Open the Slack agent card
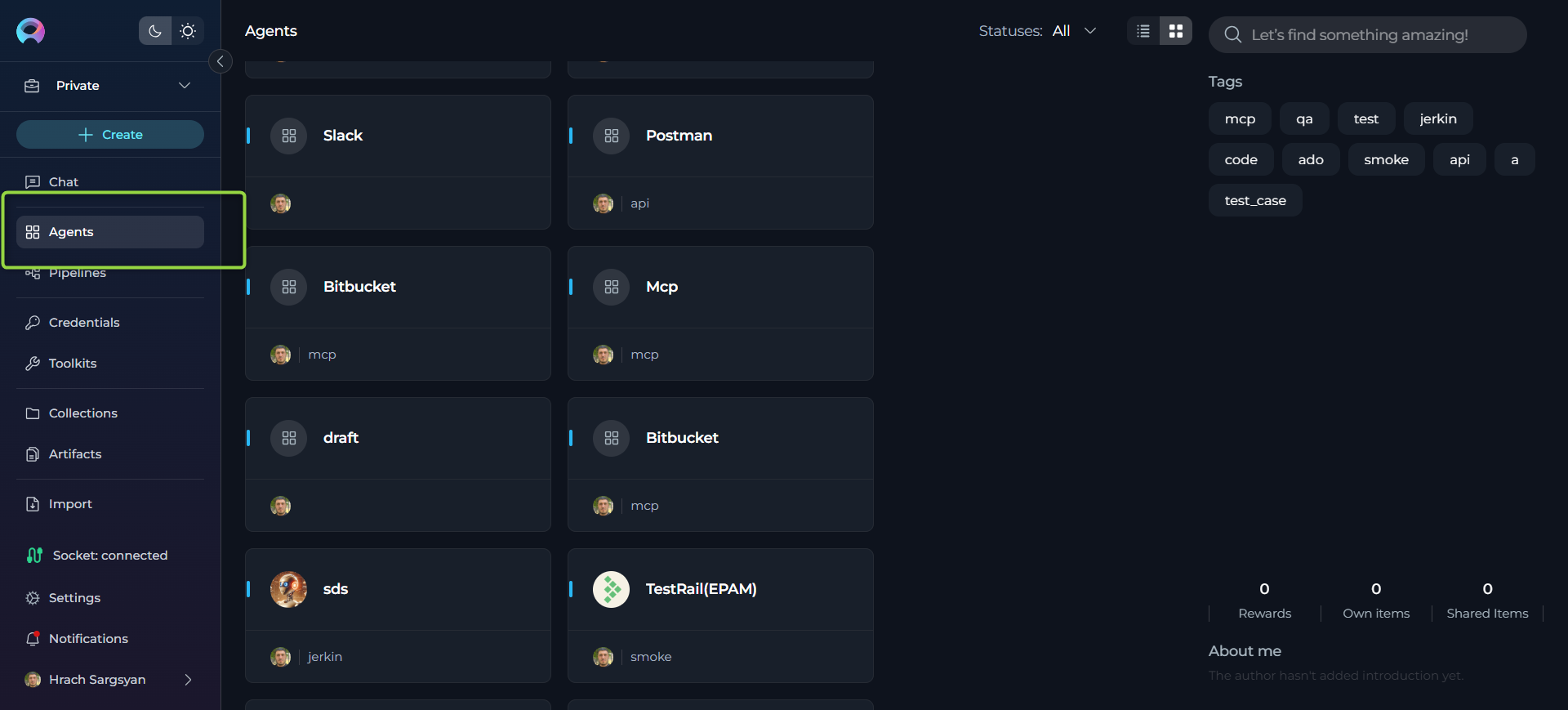Viewport: 1568px width, 710px height. pos(398,162)
